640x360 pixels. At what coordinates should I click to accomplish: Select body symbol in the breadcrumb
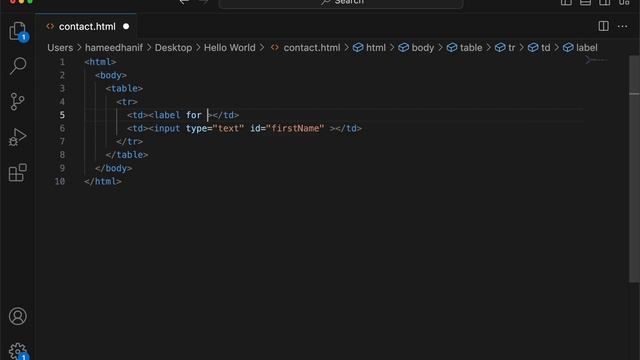[416, 48]
